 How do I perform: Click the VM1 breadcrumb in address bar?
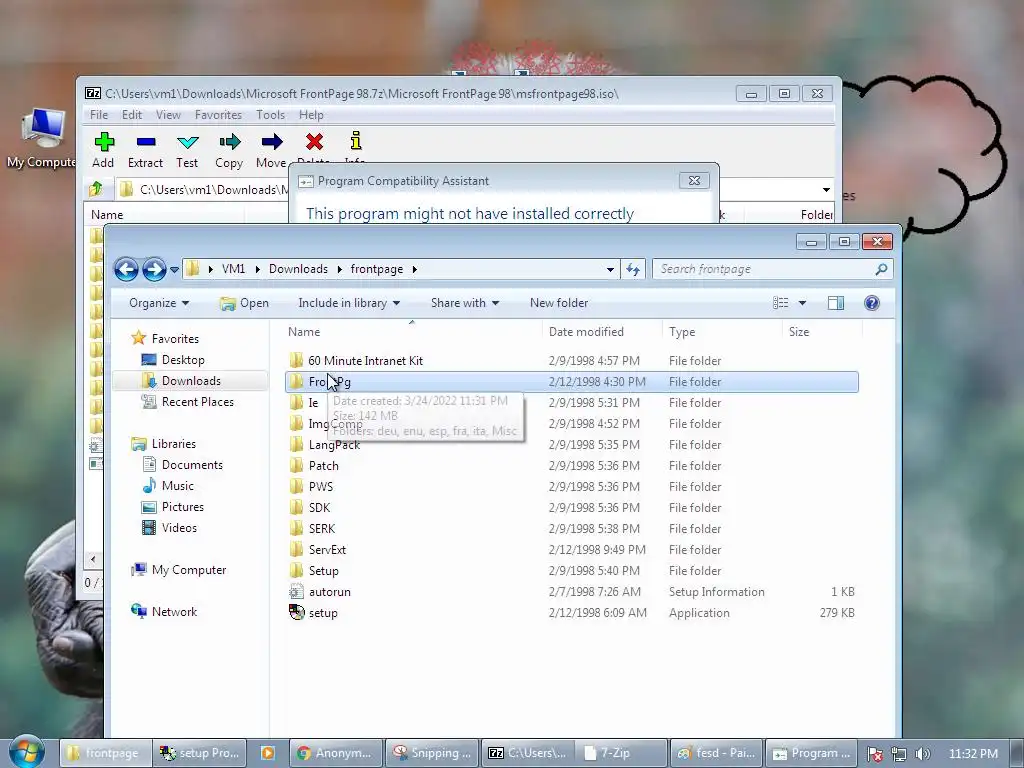point(234,269)
